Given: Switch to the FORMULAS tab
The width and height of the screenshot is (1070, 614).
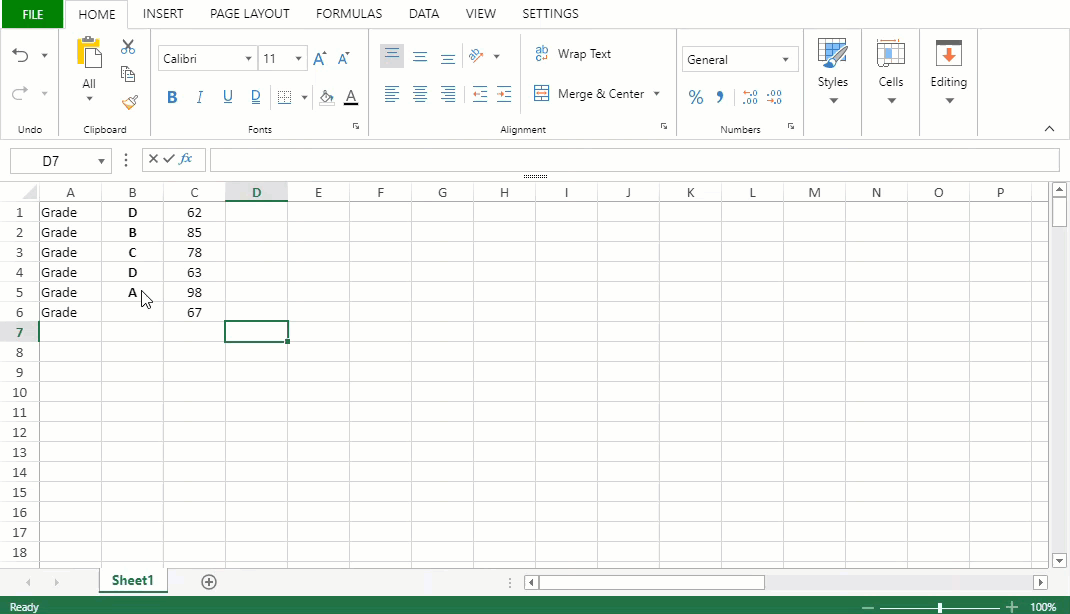Looking at the screenshot, I should [349, 14].
